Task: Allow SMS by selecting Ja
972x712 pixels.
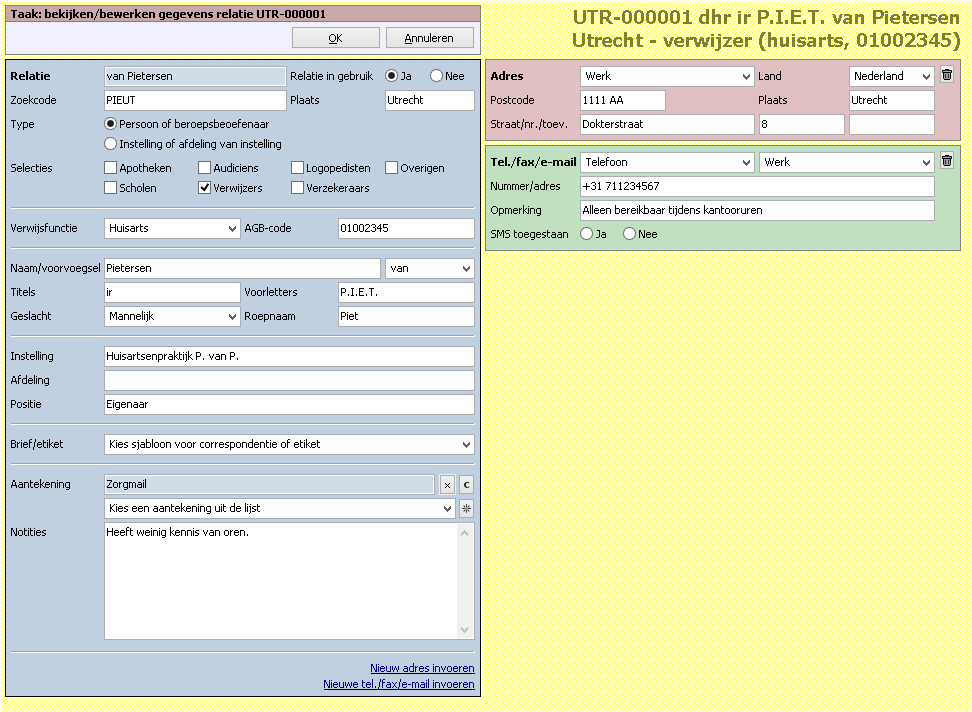Action: [587, 234]
